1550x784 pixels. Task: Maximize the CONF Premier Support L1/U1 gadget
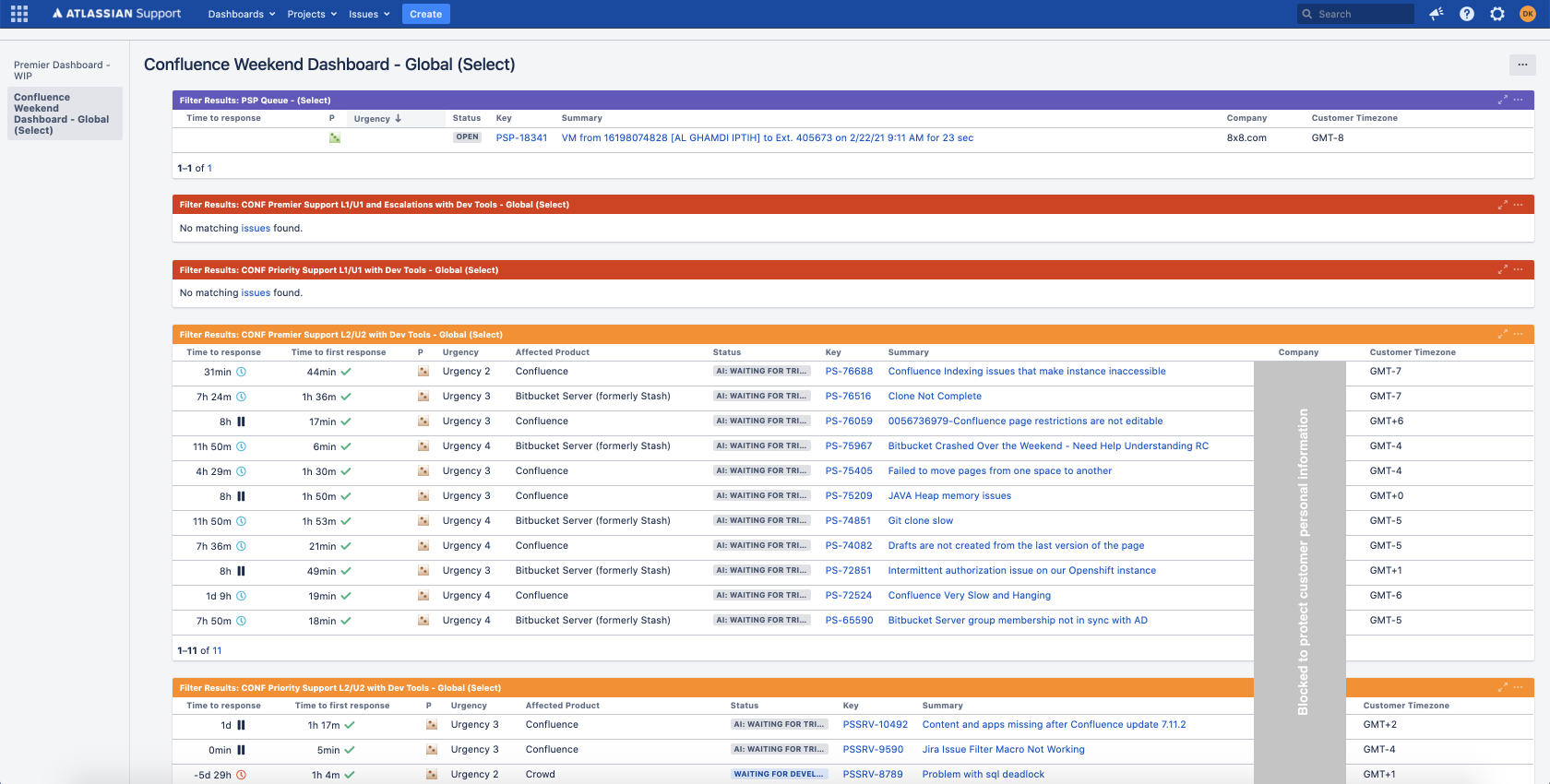tap(1502, 204)
